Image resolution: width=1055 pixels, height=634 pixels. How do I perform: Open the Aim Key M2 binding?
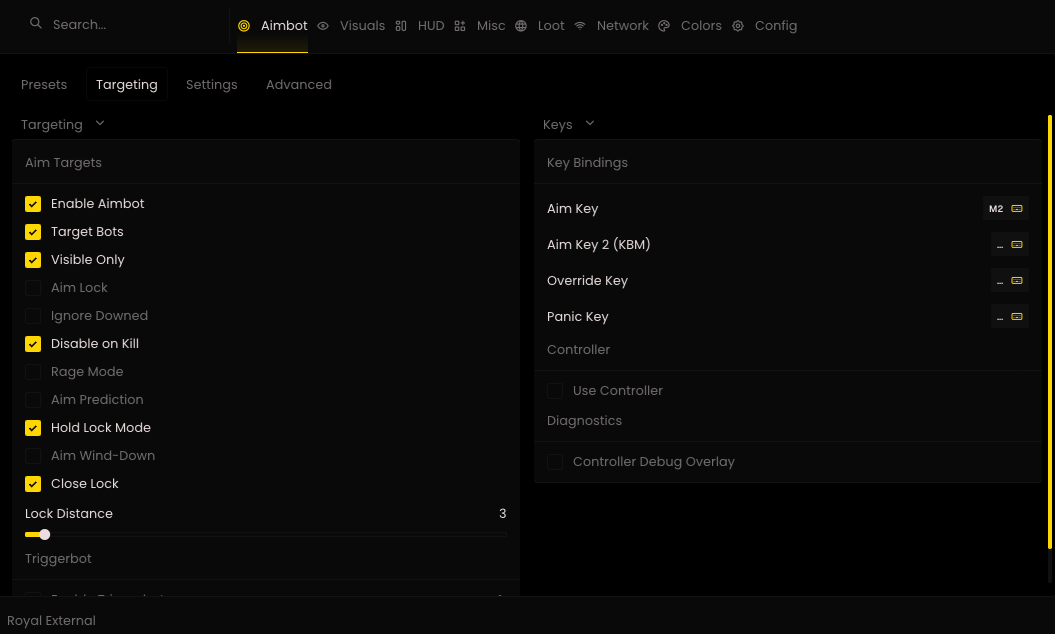pos(1005,209)
